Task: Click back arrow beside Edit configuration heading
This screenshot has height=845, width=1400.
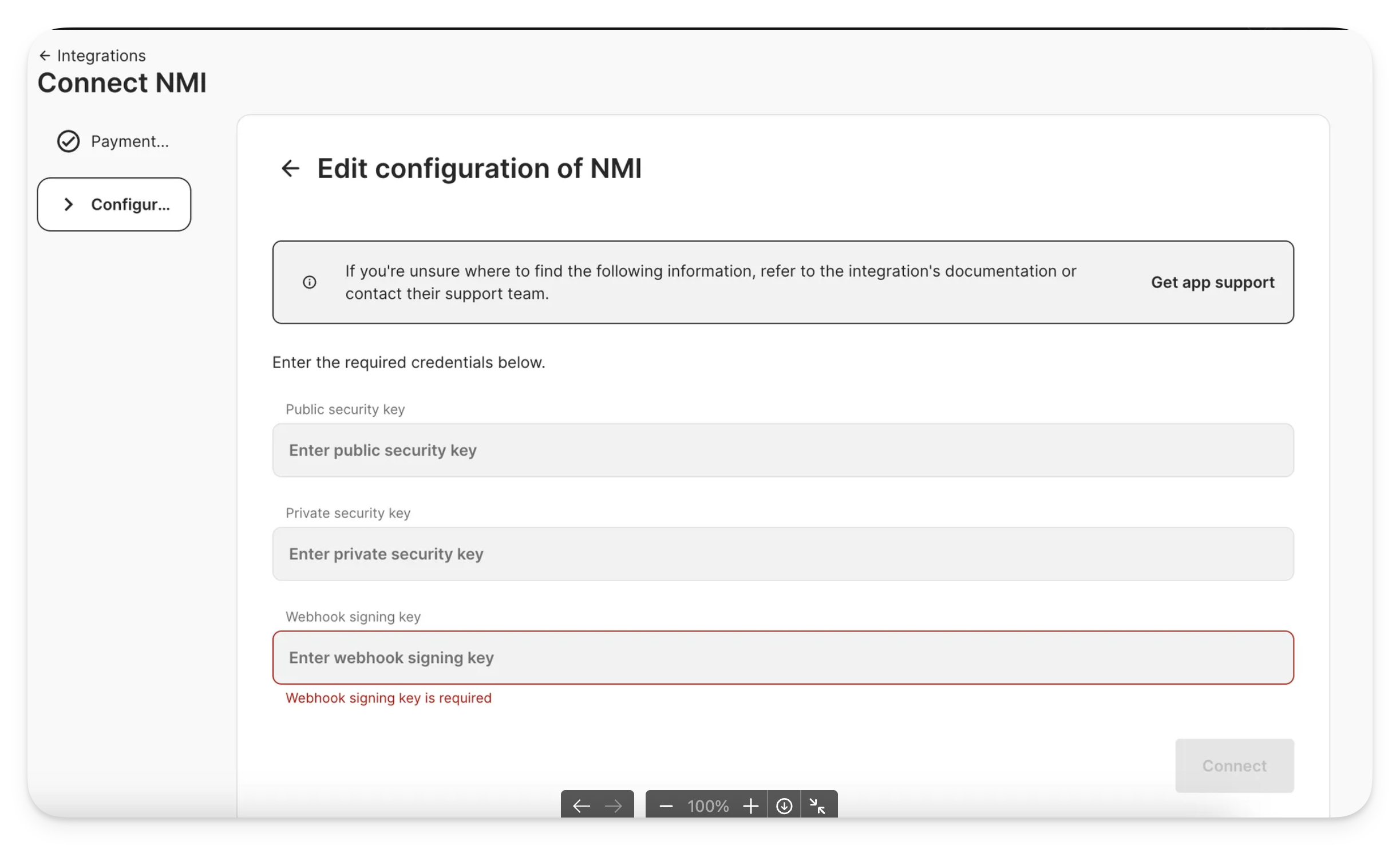Action: pos(290,168)
